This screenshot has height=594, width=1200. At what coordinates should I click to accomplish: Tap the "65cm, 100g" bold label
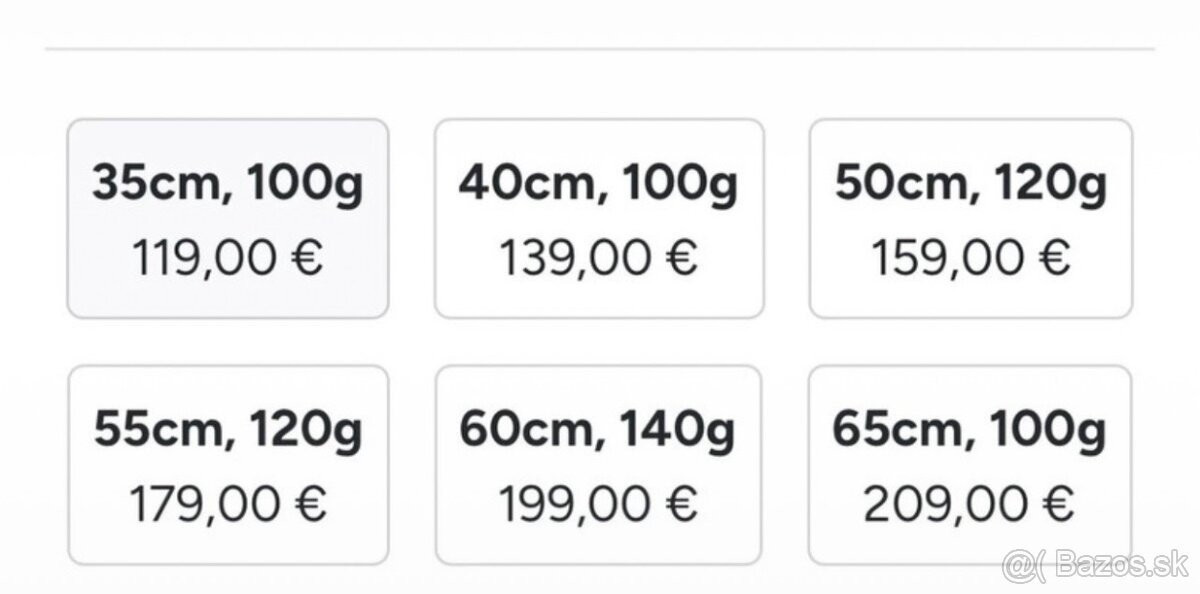click(x=970, y=431)
